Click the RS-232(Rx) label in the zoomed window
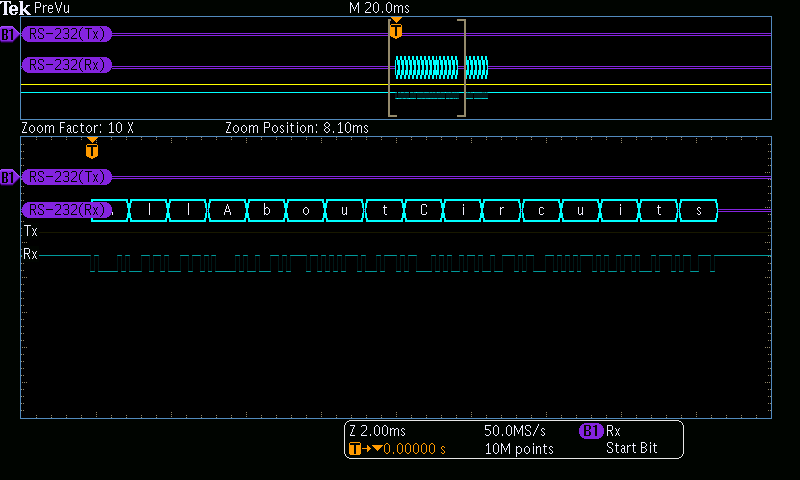This screenshot has width=800, height=480. tap(67, 210)
